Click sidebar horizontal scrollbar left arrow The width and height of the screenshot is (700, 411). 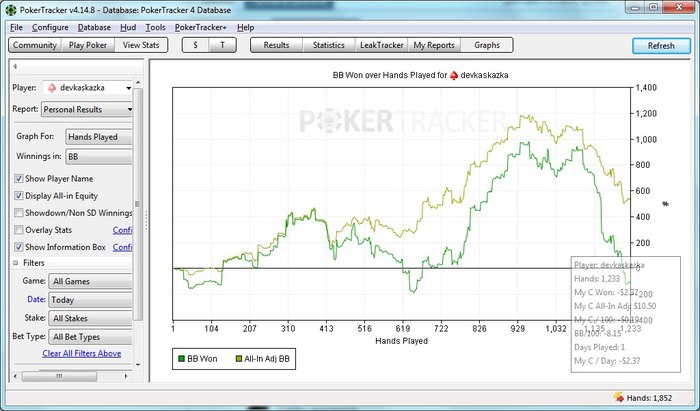[x=15, y=376]
